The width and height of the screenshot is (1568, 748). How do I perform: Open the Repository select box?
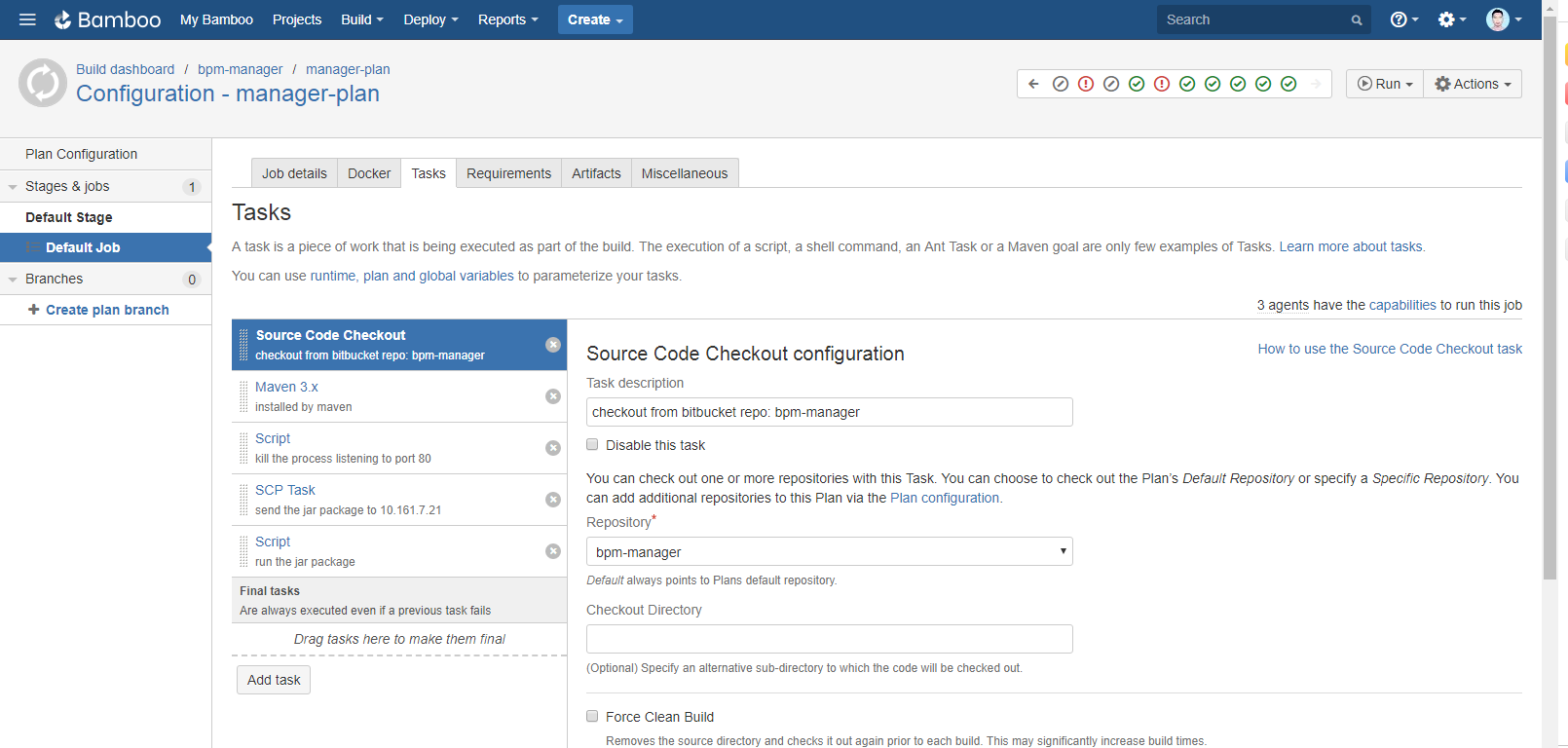click(830, 551)
